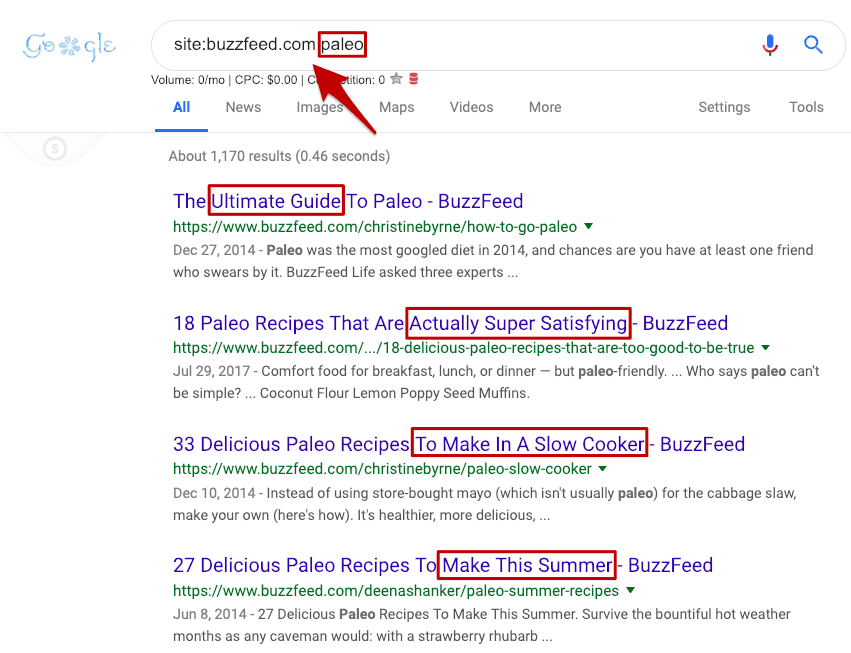Open the Maps tab
The height and width of the screenshot is (653, 851).
[396, 107]
